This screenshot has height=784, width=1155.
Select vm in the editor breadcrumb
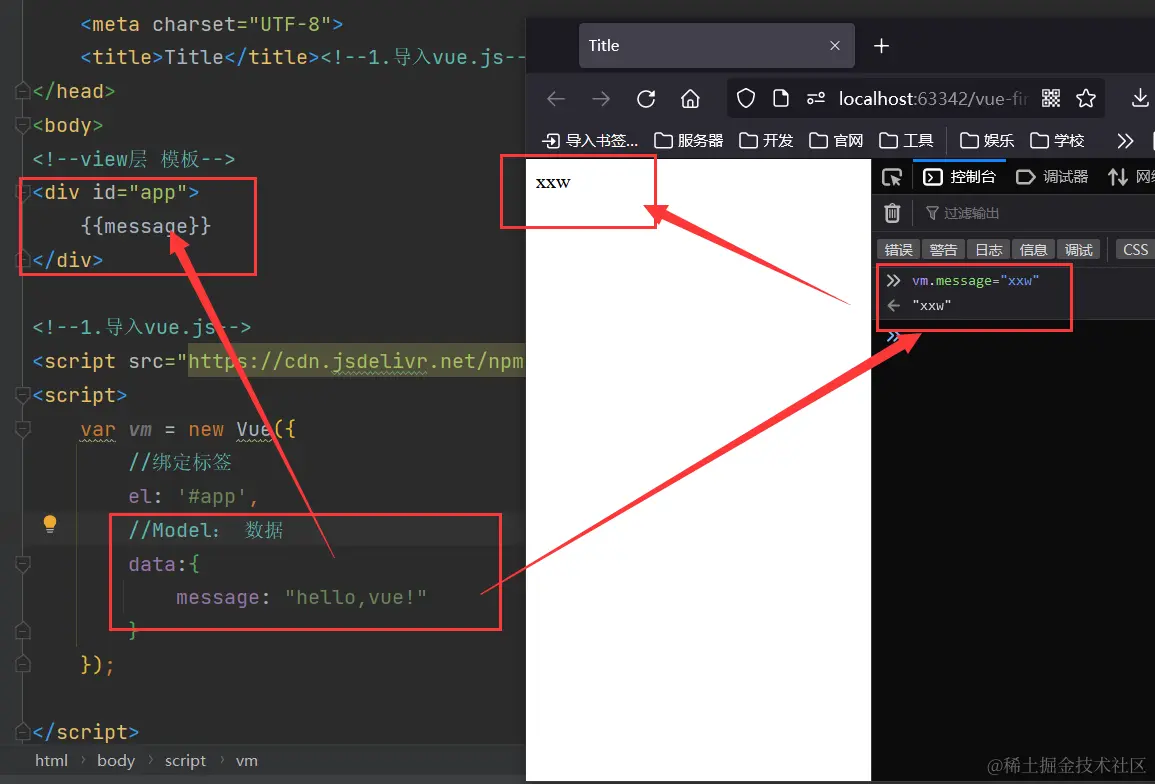point(247,760)
